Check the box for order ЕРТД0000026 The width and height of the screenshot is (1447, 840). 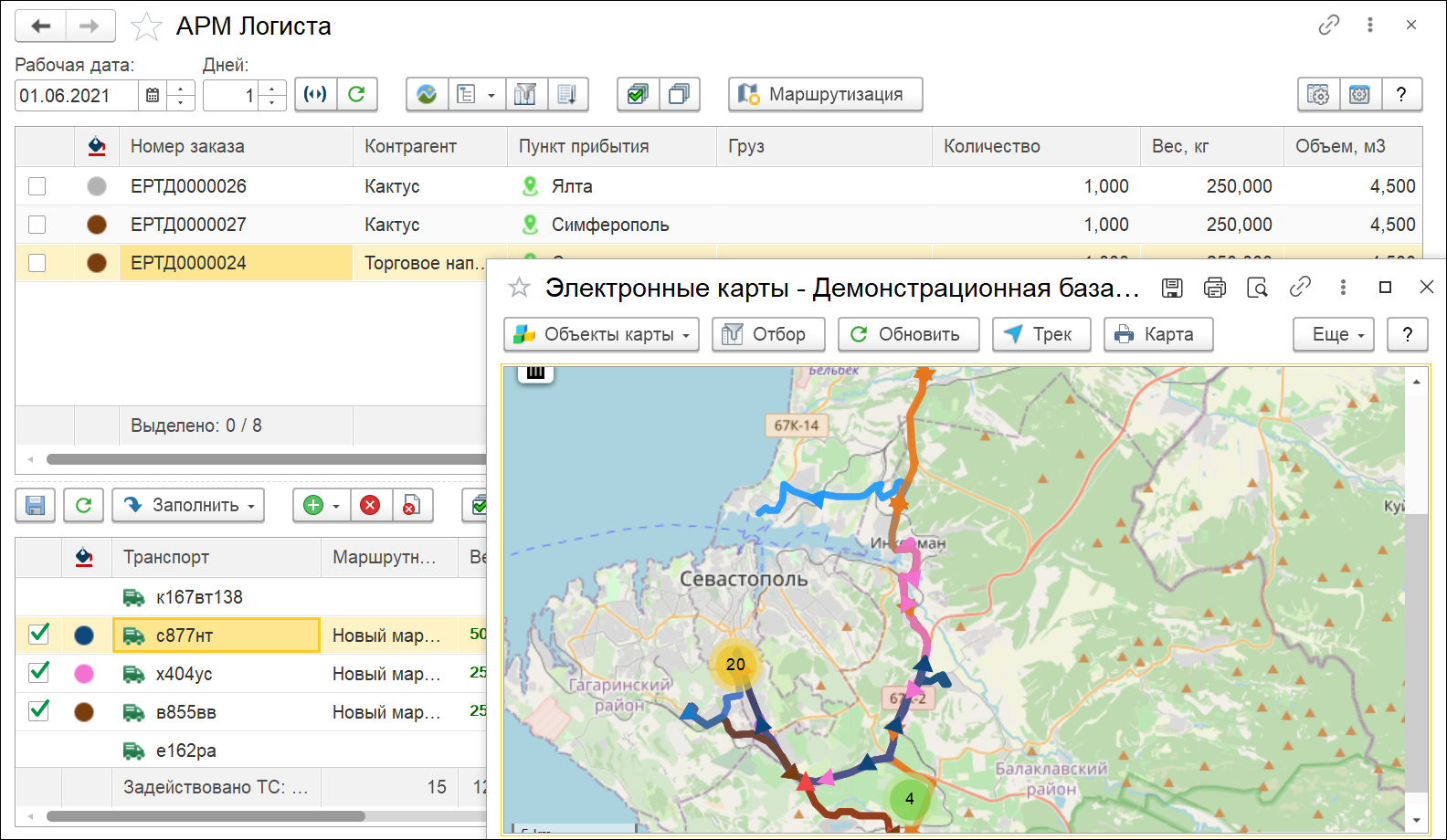point(37,186)
